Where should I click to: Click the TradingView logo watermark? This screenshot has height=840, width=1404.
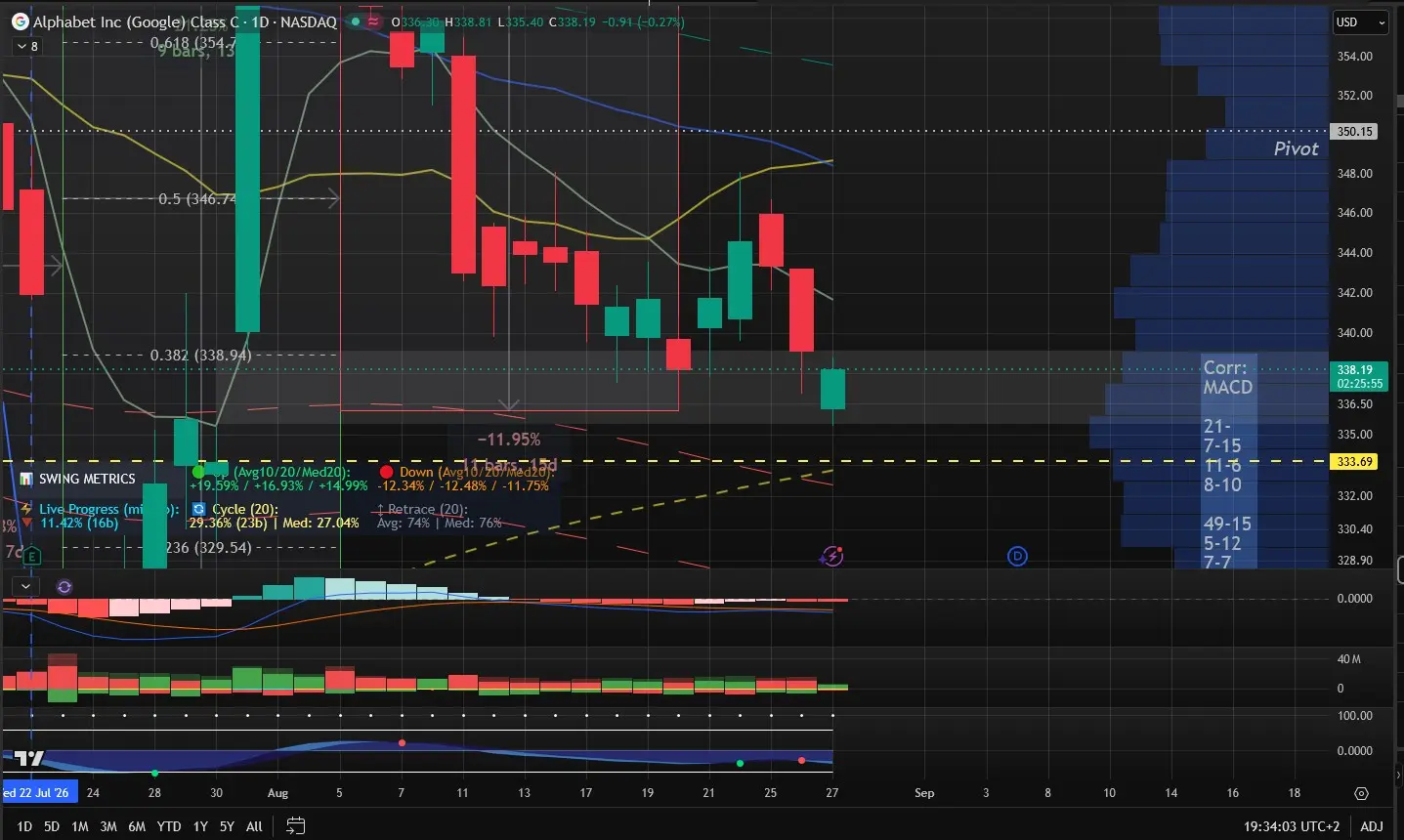[29, 759]
